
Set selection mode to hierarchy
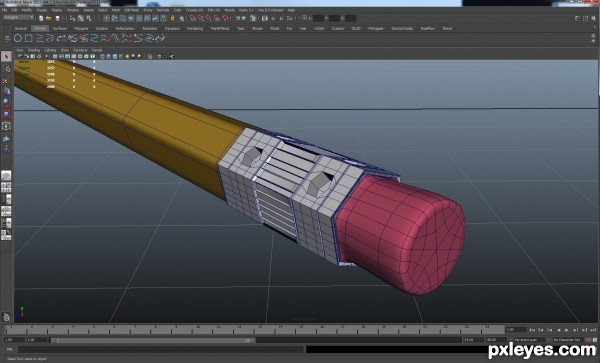click(73, 18)
